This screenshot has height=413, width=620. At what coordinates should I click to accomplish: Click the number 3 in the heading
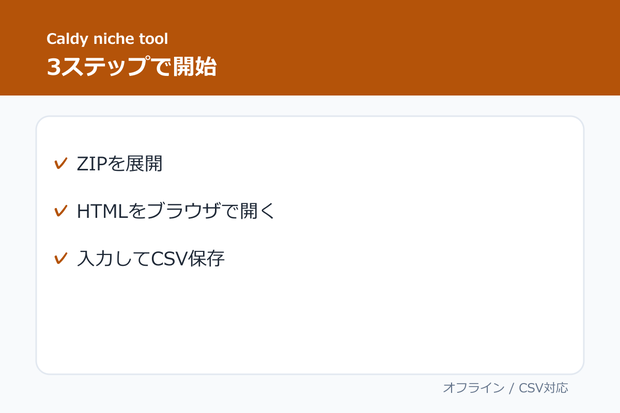coord(53,66)
